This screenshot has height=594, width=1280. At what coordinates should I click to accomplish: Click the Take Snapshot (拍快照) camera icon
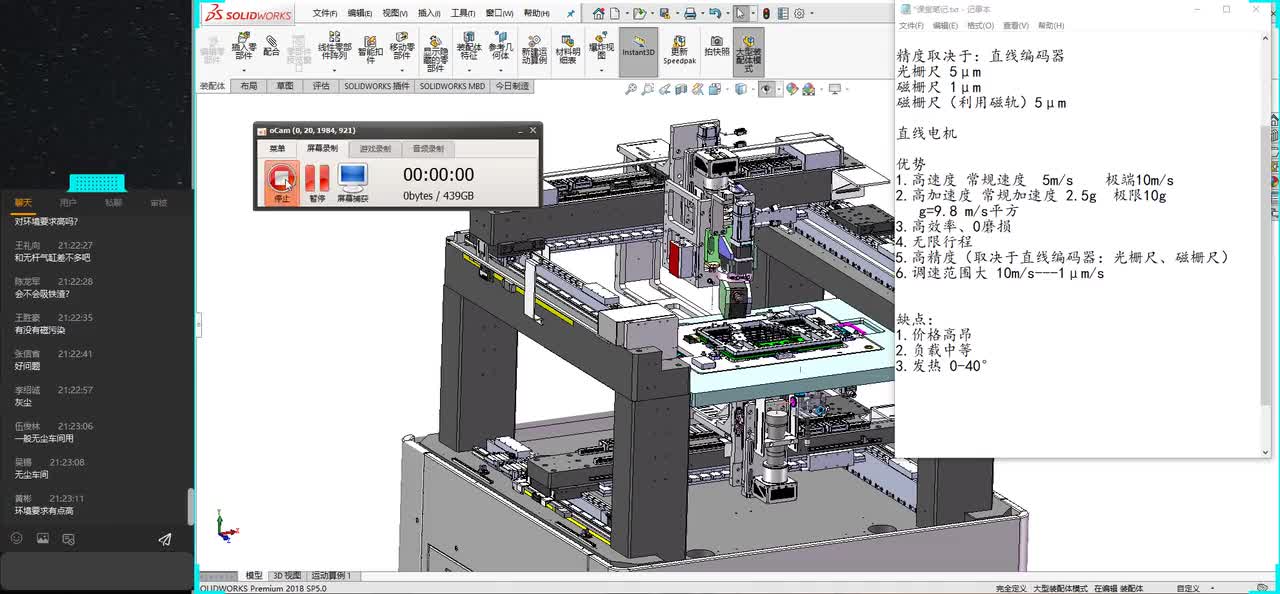(716, 46)
